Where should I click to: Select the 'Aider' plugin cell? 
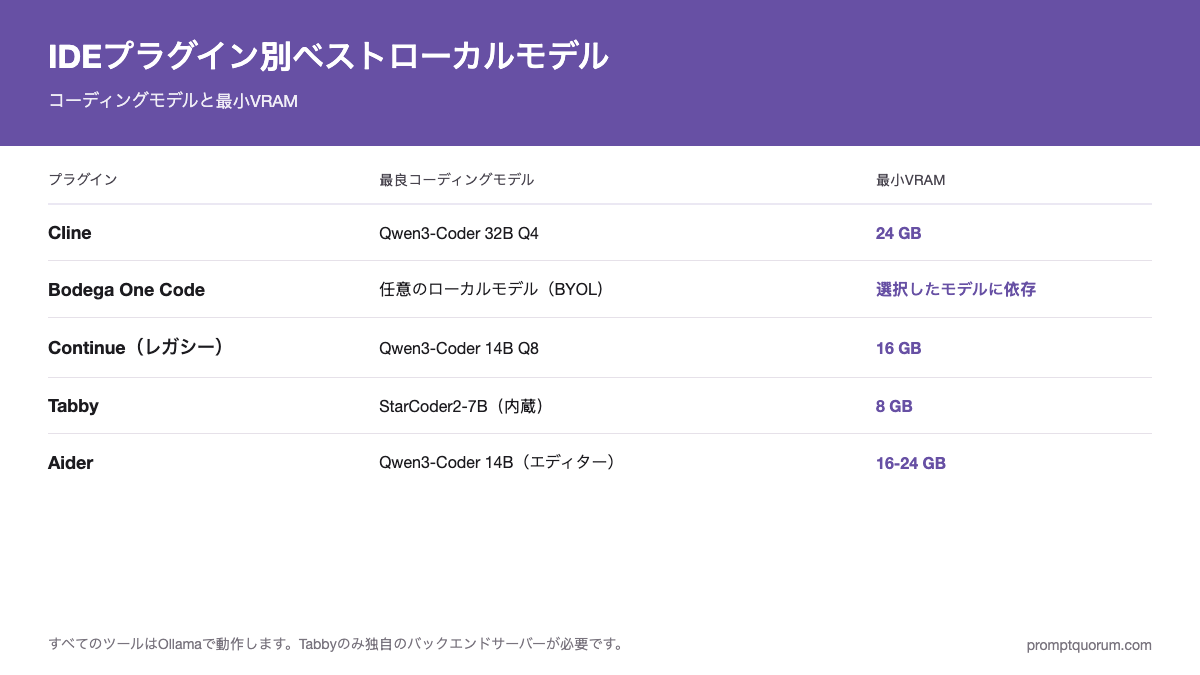pos(70,463)
